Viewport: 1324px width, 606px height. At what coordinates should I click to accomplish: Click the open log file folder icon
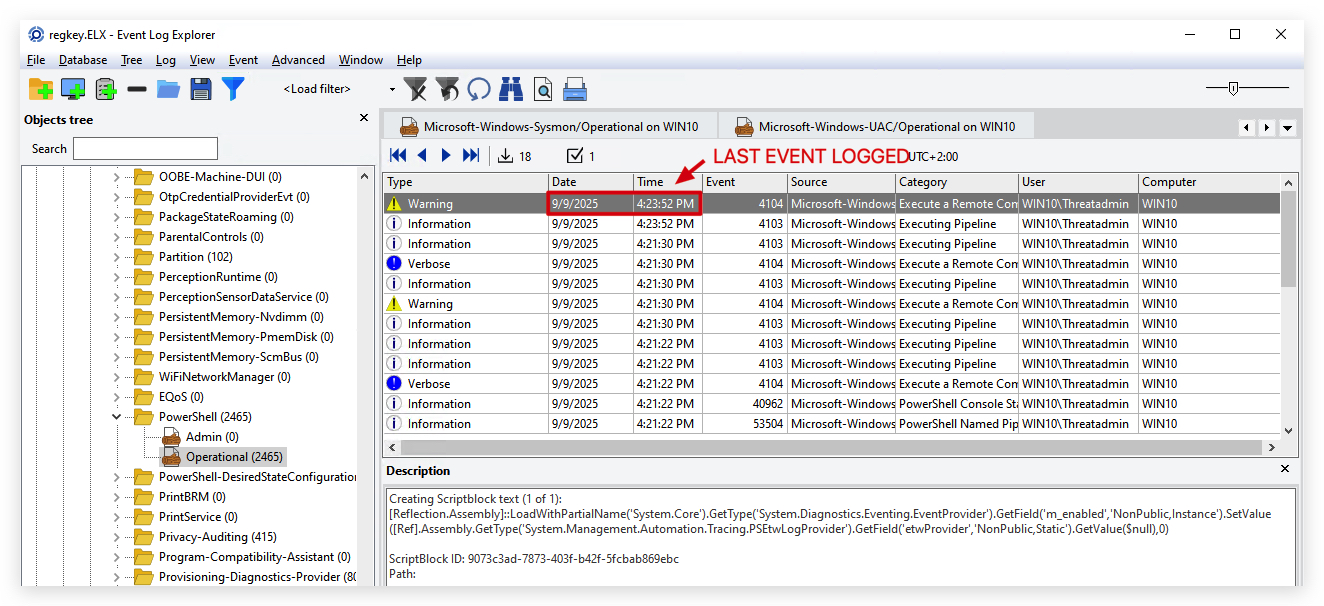point(168,89)
